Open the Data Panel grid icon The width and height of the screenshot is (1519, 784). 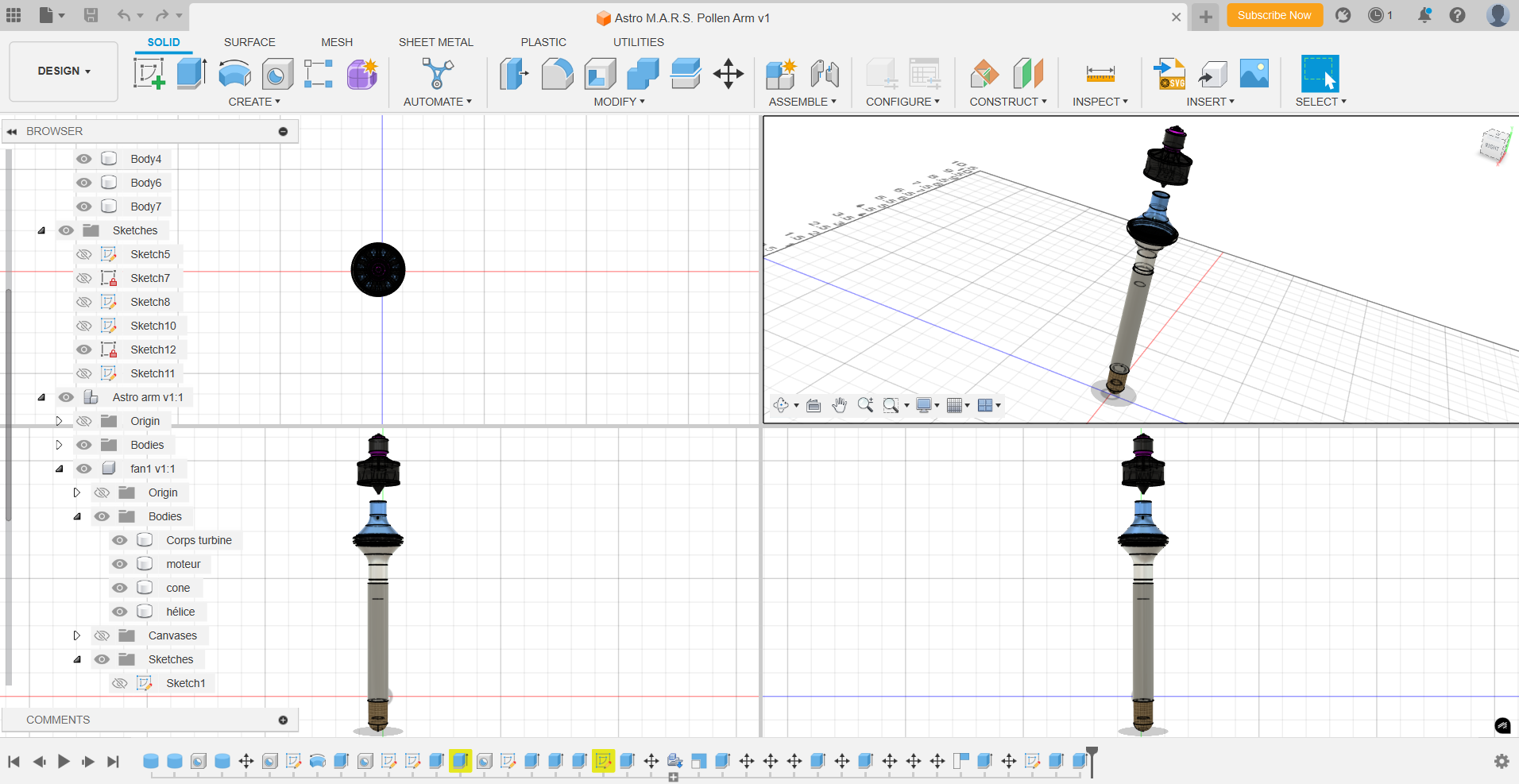(14, 15)
